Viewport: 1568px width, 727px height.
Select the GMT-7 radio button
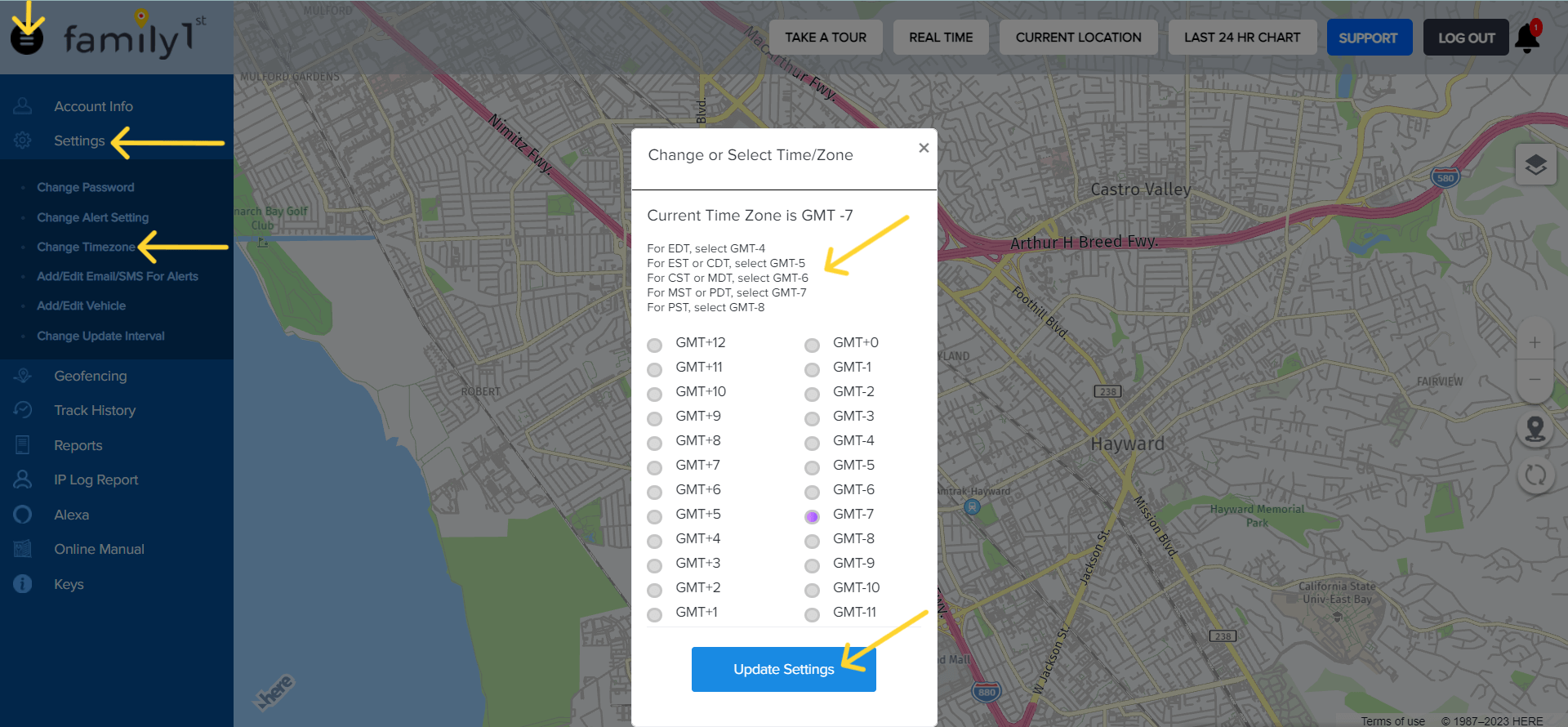click(x=812, y=516)
